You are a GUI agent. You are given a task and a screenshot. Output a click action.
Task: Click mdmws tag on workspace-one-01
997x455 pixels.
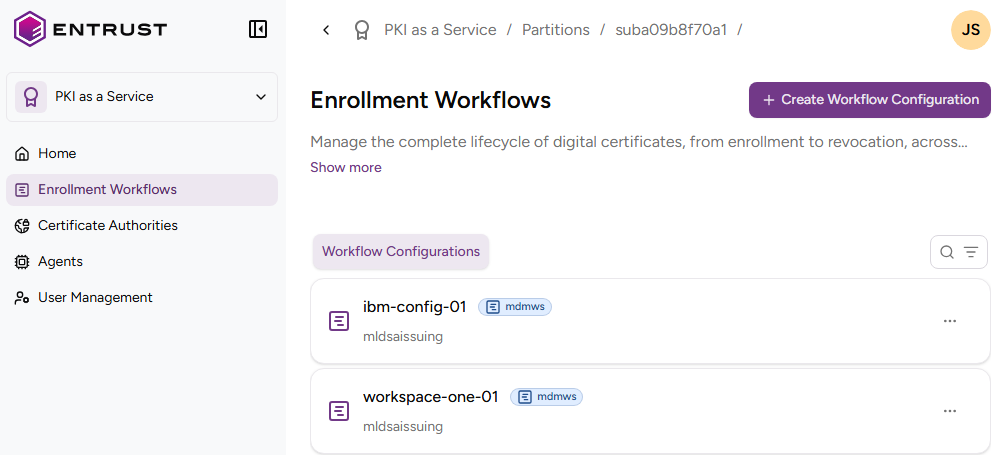pyautogui.click(x=547, y=397)
